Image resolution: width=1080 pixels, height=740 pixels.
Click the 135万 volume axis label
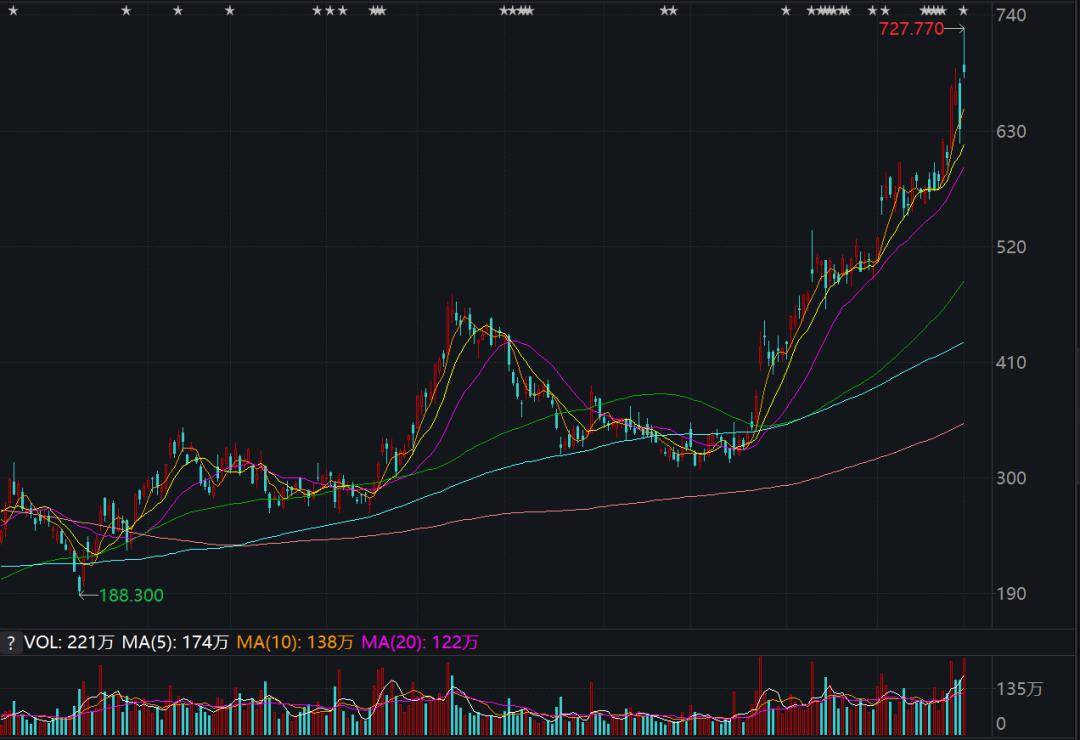point(1019,689)
